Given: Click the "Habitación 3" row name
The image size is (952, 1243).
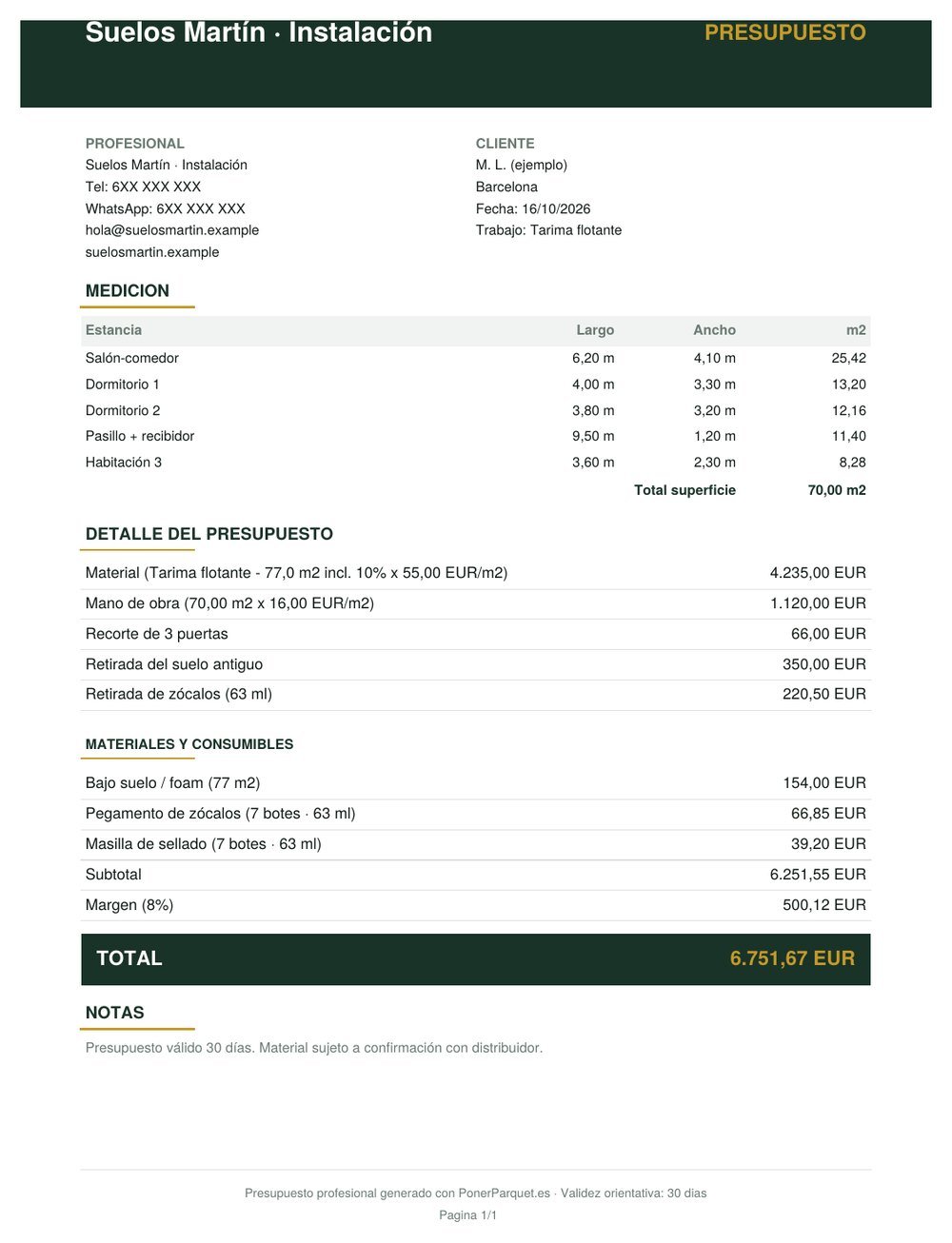Looking at the screenshot, I should (124, 463).
